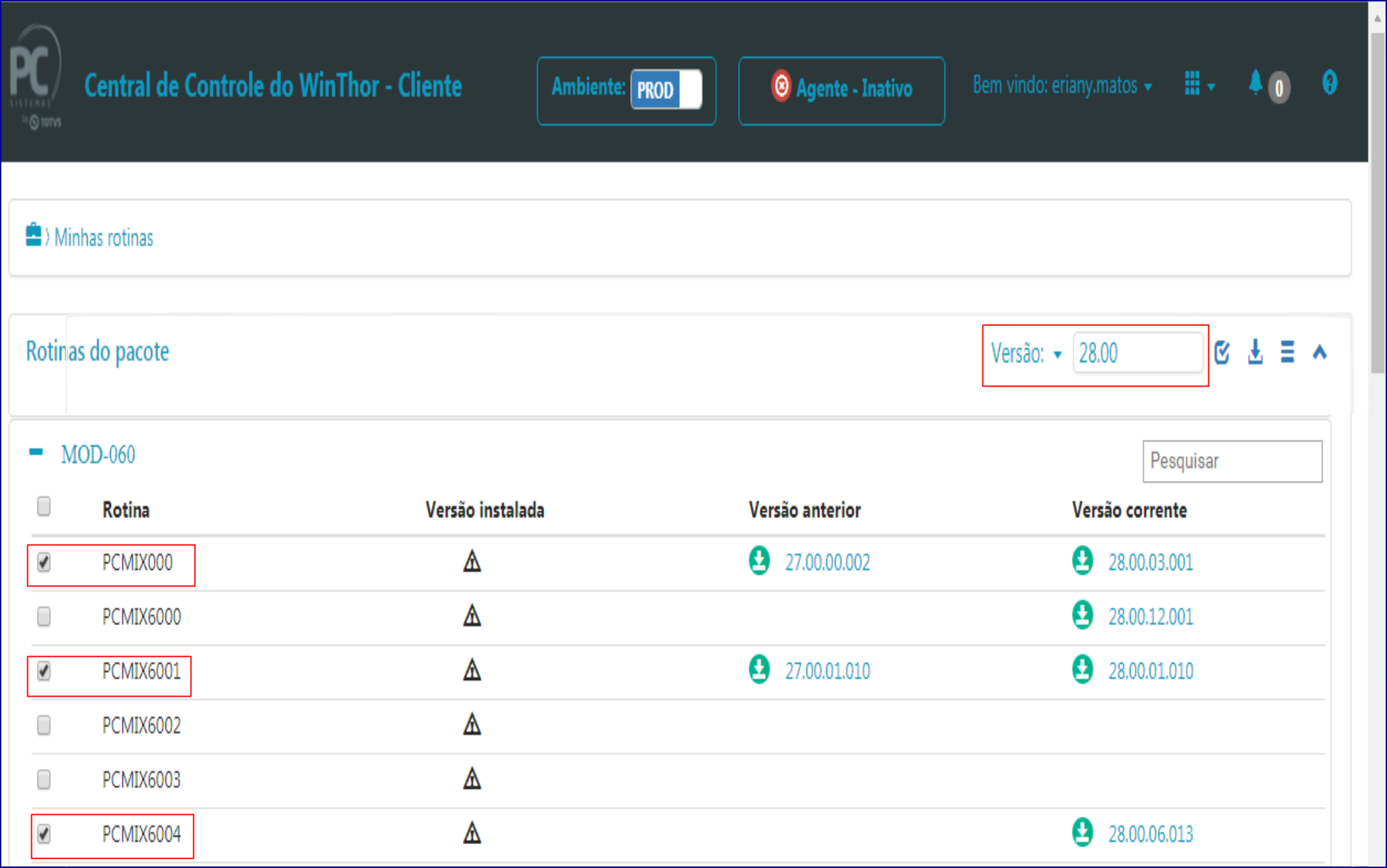
Task: Click version link 27.00.01.010
Action: click(828, 672)
